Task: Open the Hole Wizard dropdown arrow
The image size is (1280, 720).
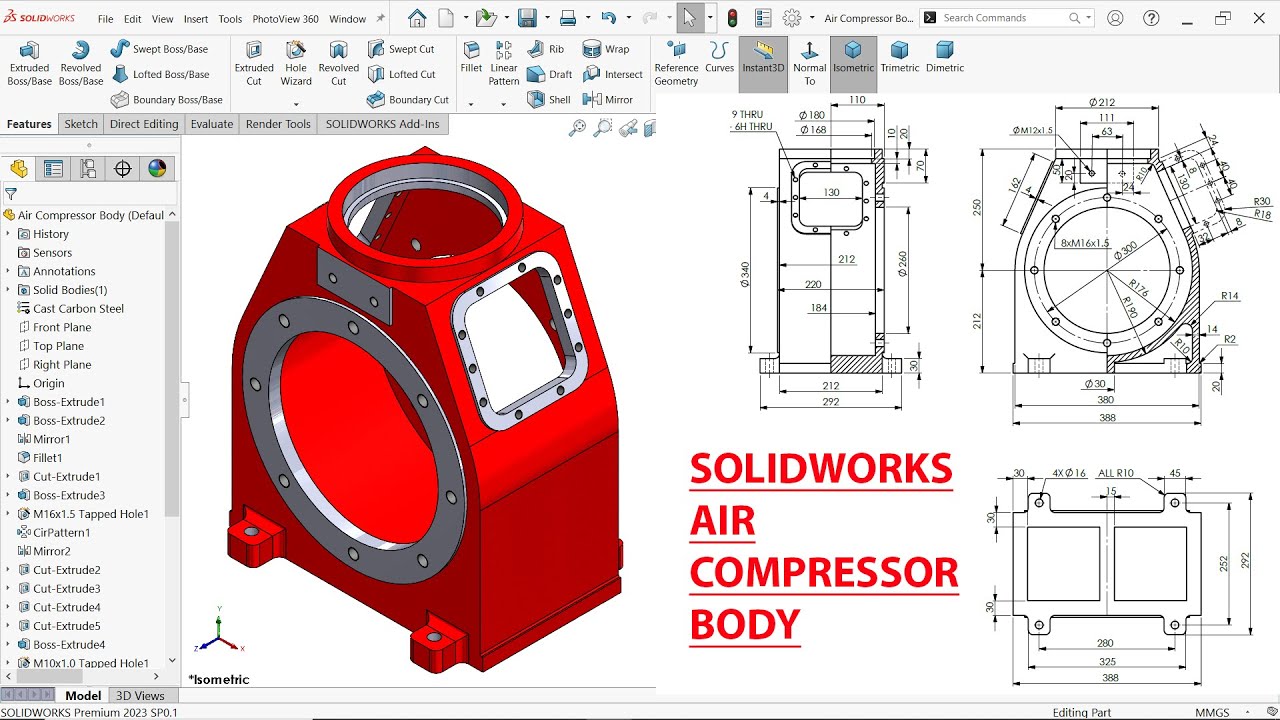Action: pos(296,103)
